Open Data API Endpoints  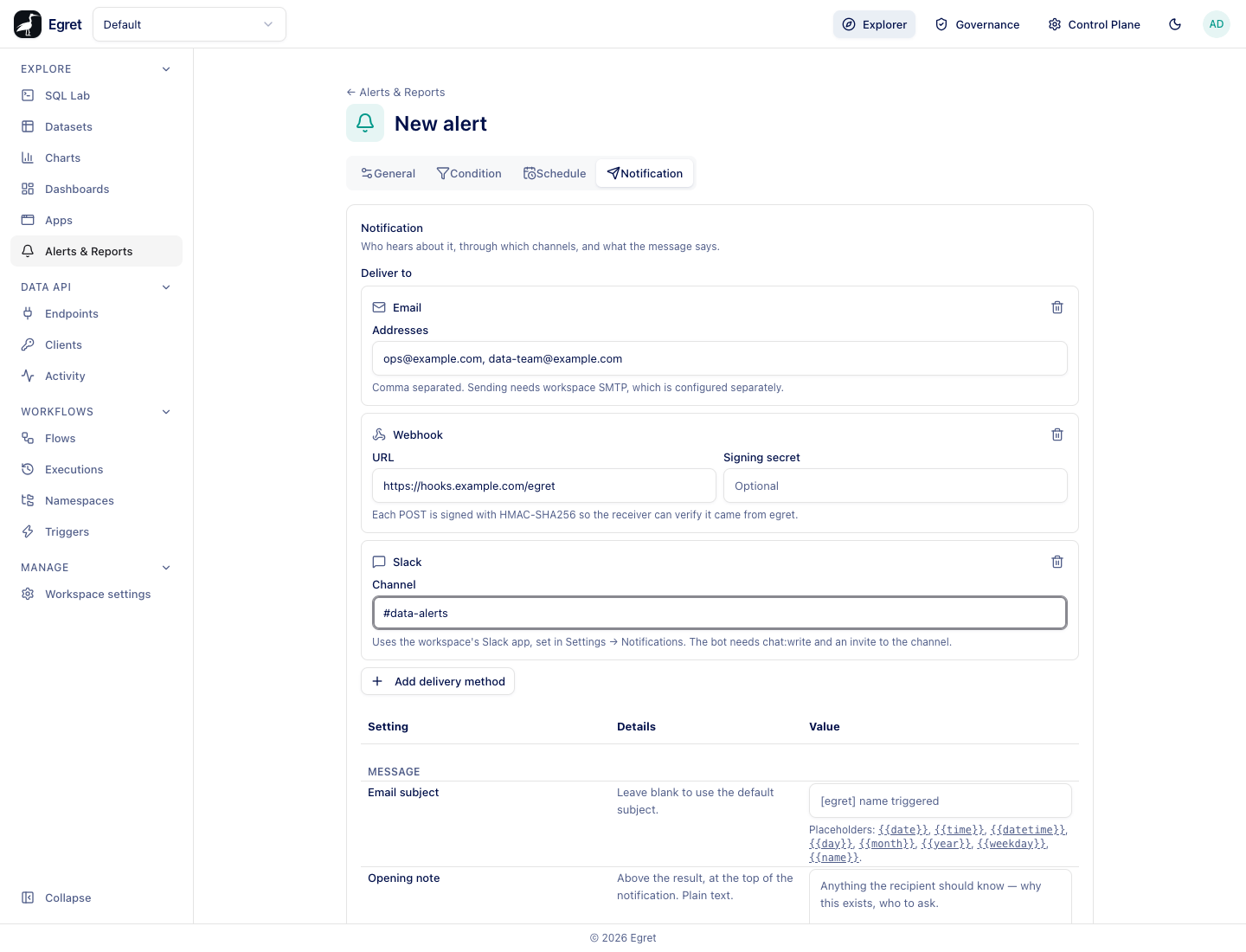(96, 313)
